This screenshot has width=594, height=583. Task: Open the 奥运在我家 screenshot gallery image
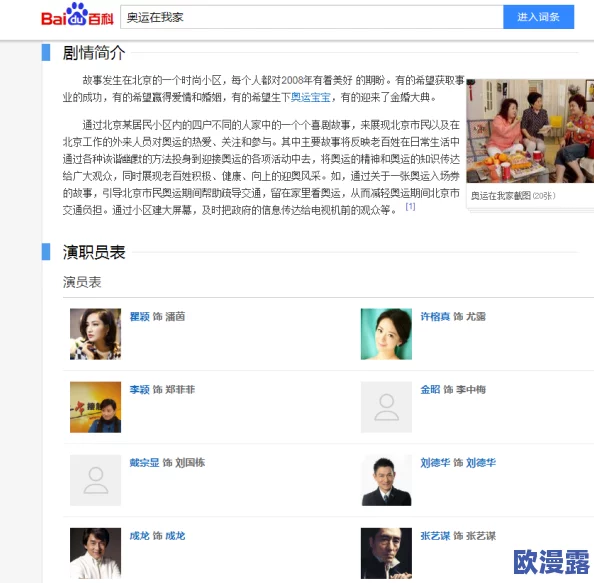(530, 131)
